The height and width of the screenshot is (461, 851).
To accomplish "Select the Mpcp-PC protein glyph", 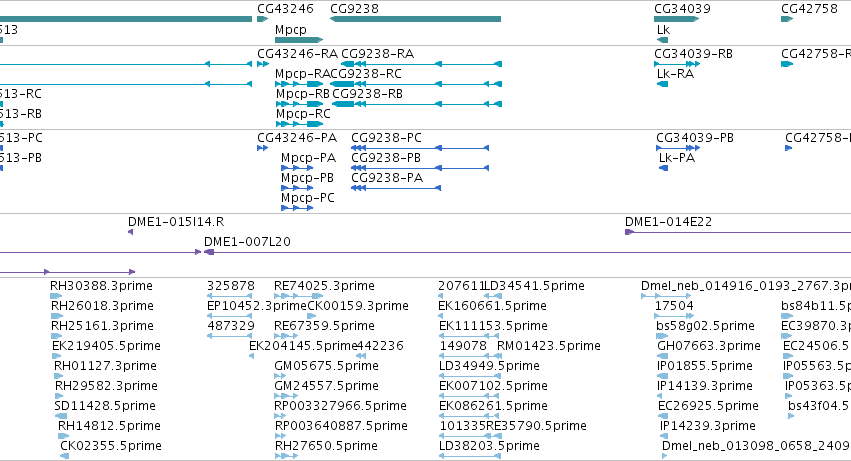I will [297, 209].
